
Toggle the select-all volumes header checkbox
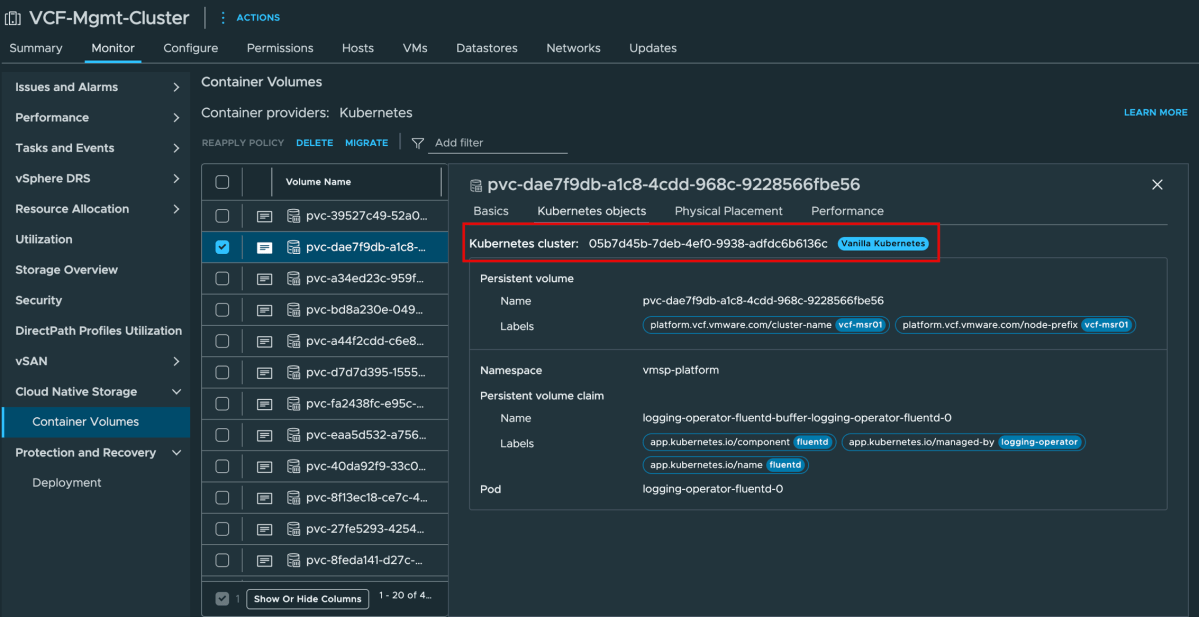coord(223,182)
